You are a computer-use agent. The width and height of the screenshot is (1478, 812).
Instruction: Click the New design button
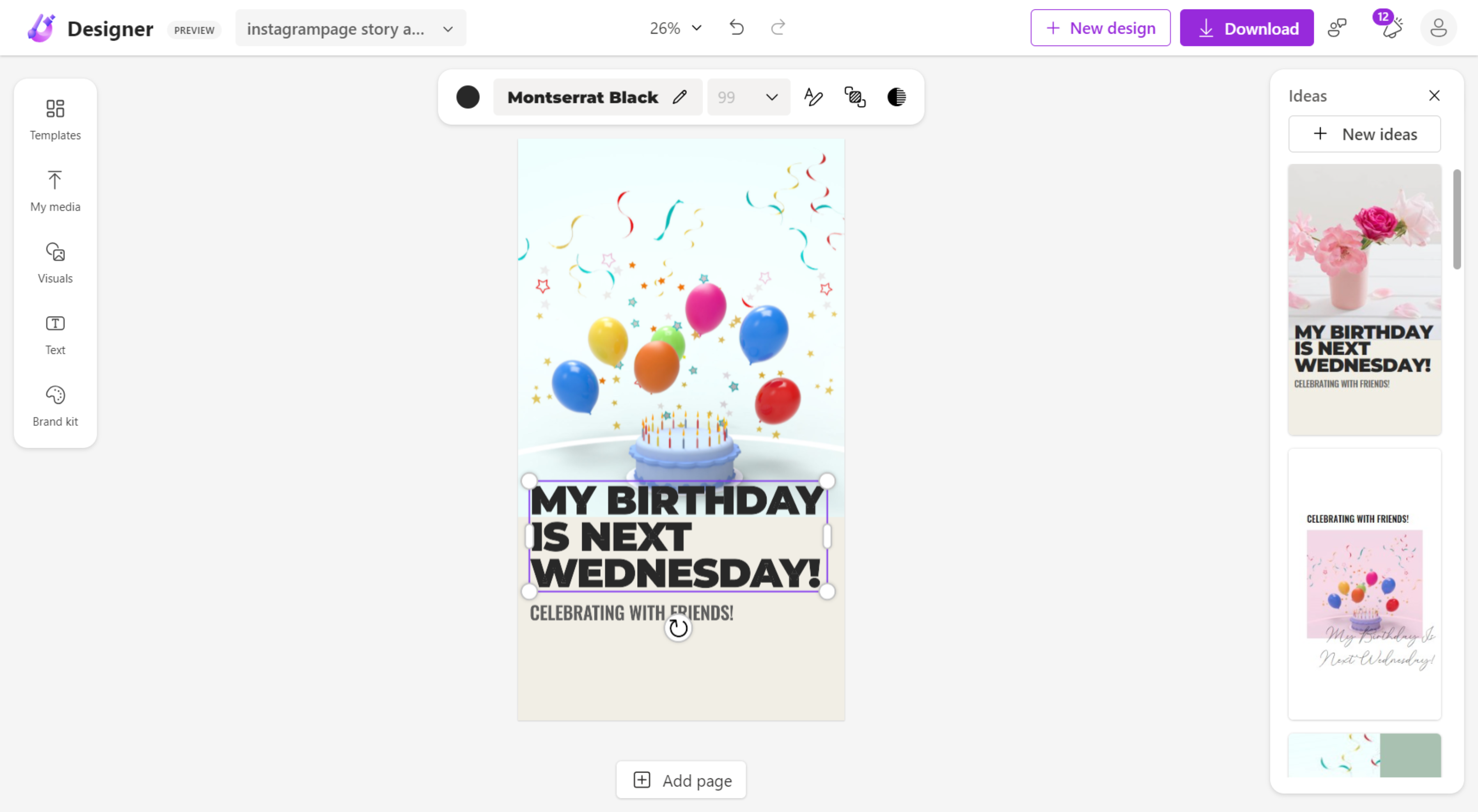click(1100, 28)
